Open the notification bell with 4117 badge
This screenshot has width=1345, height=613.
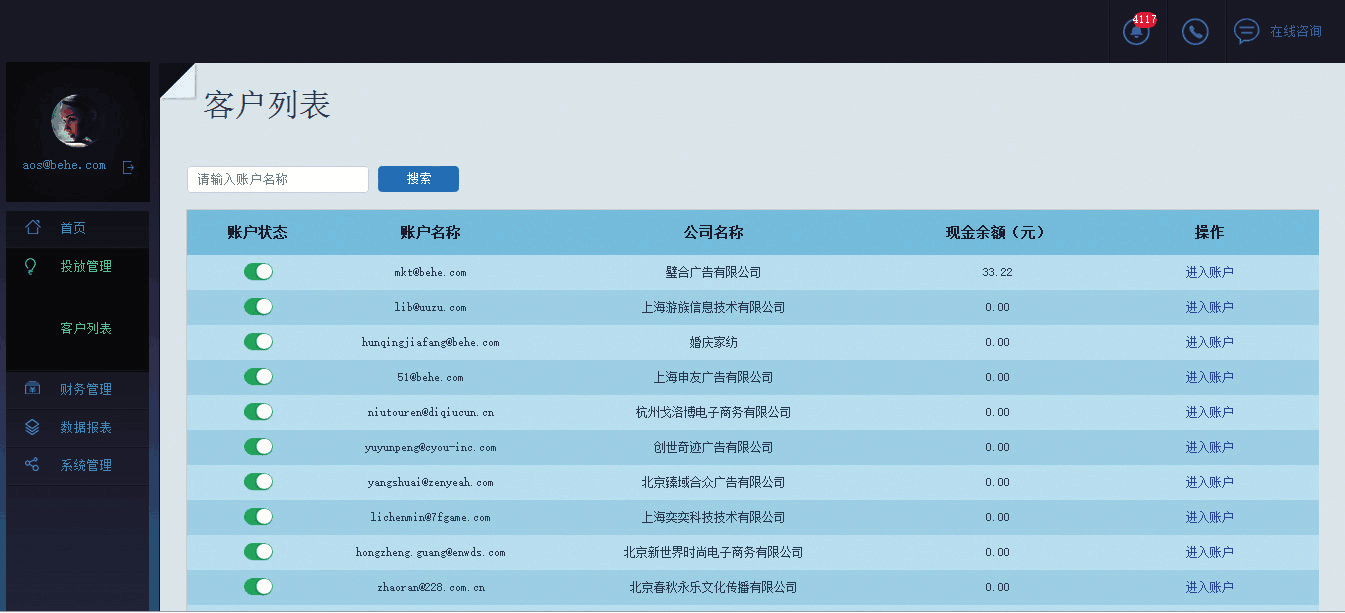1136,31
